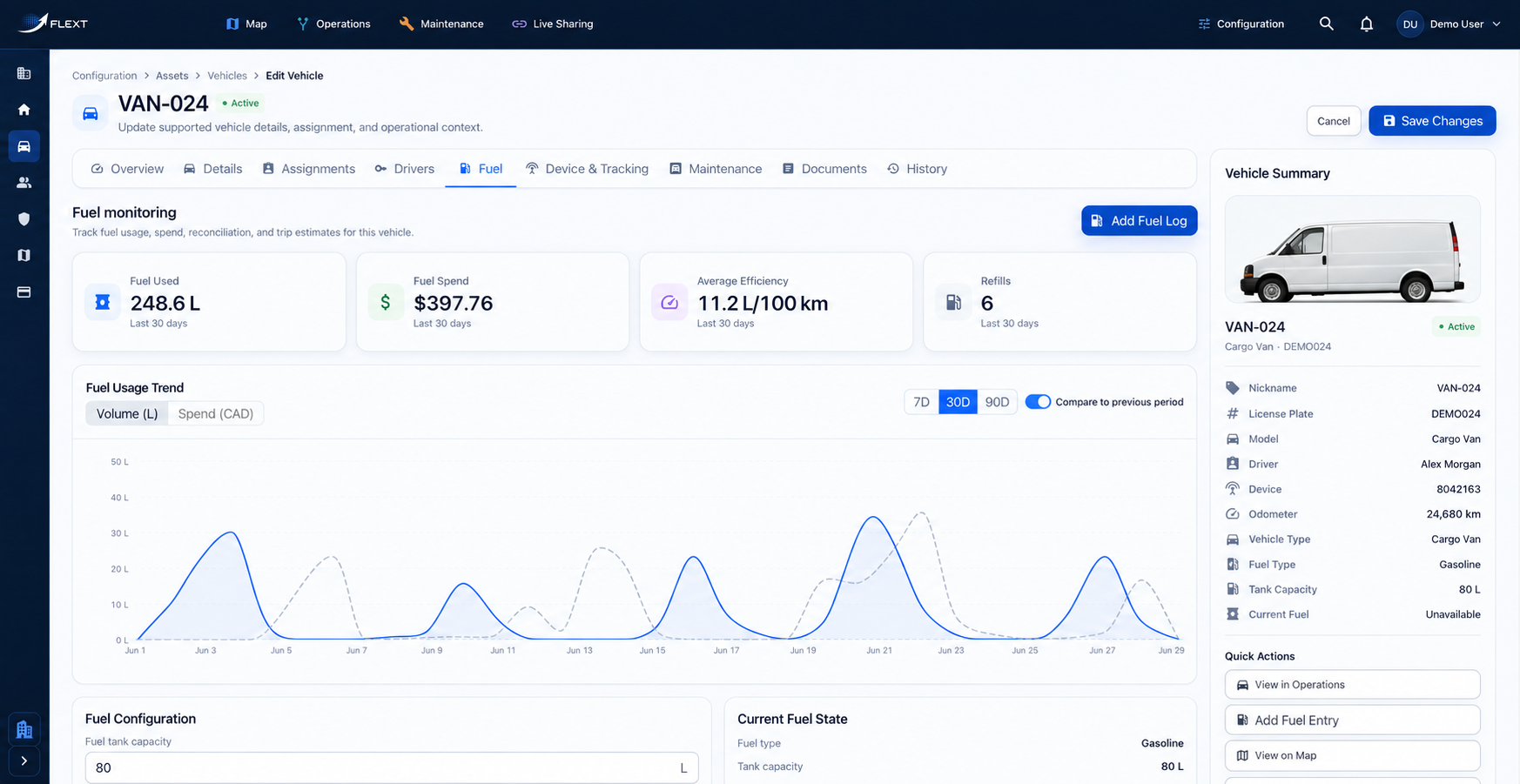Click the Cancel button
Screen dimensions: 1520x784
coord(1333,121)
